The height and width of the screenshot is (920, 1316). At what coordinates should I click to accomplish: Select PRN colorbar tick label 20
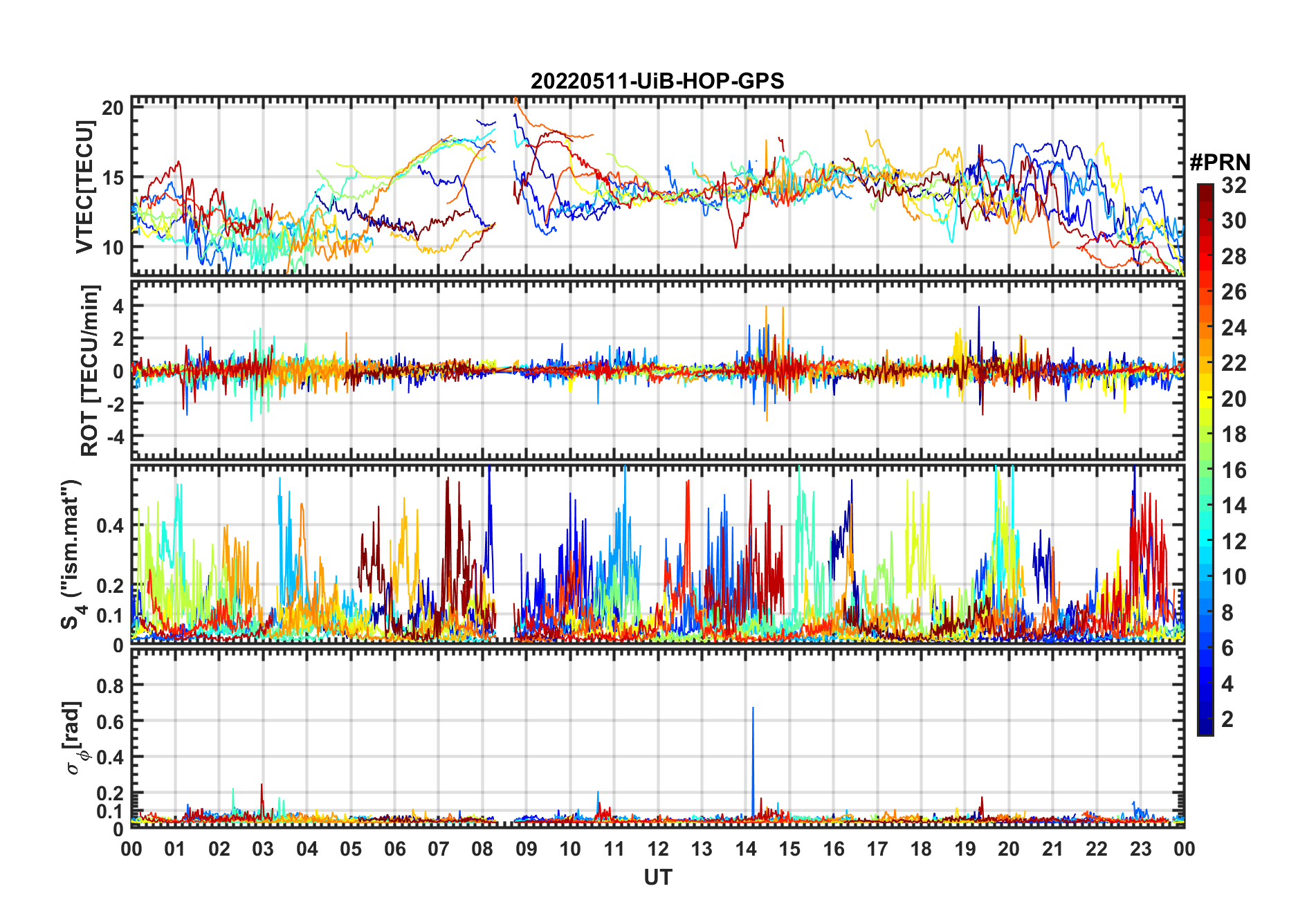[1234, 399]
